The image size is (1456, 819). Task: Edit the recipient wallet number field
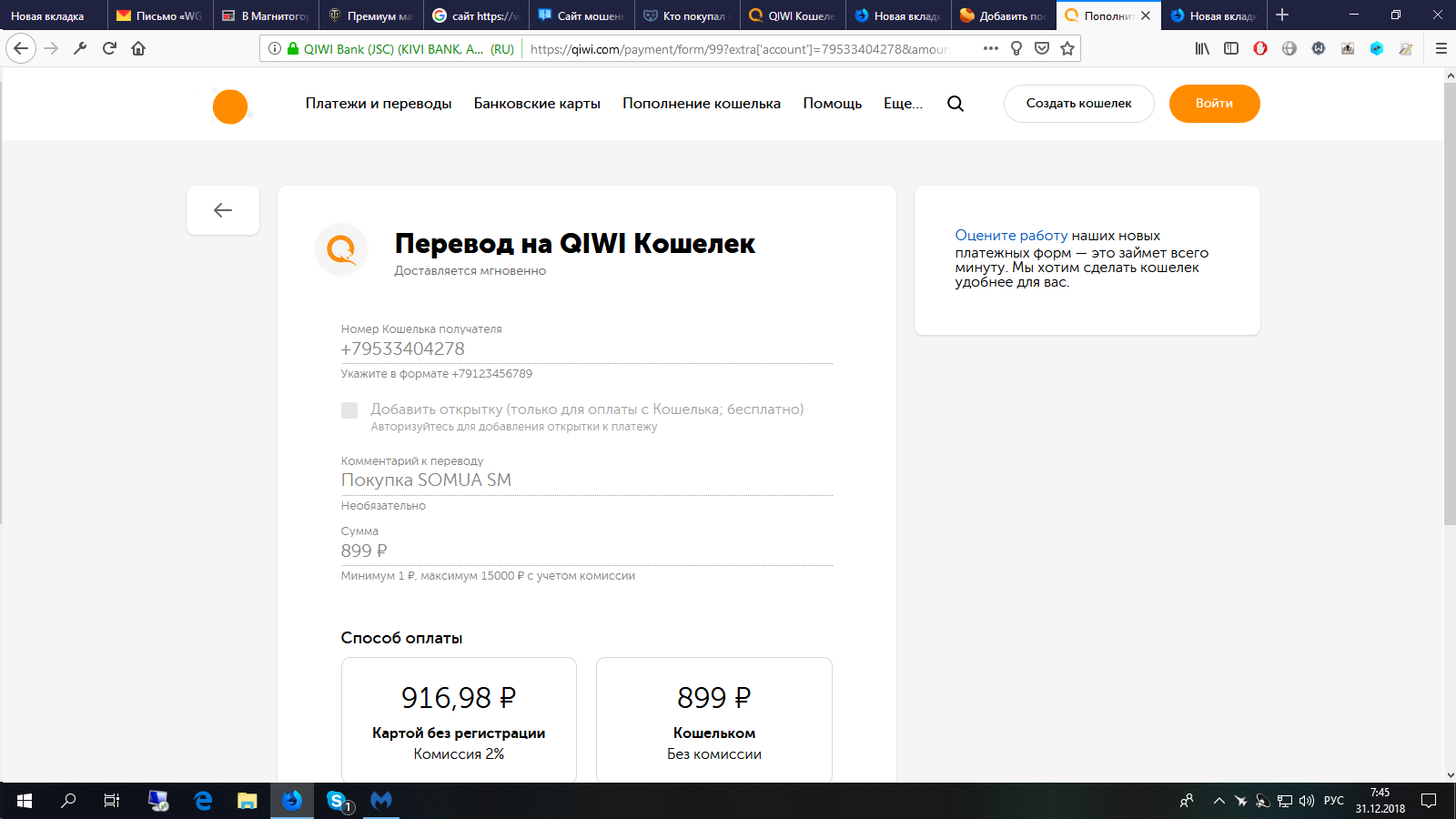(x=587, y=349)
